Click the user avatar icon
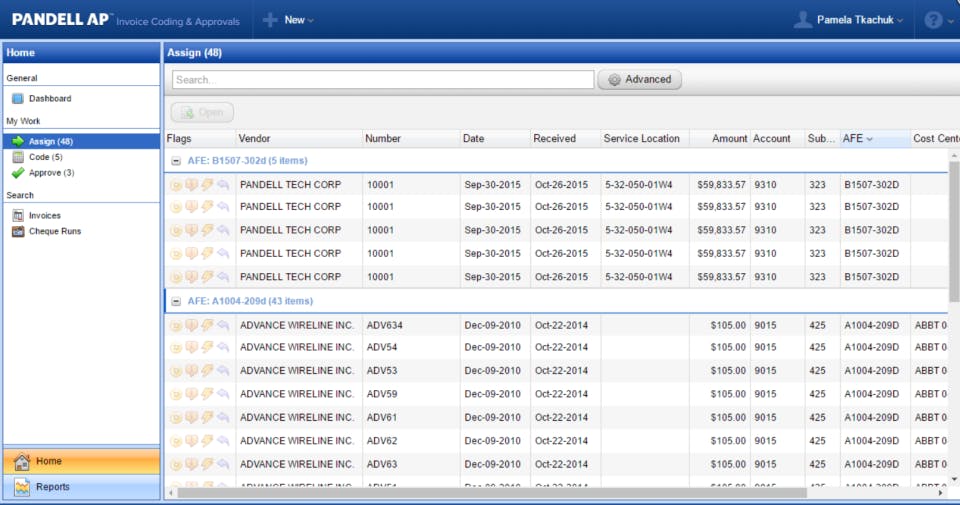The image size is (960, 505). (x=803, y=20)
